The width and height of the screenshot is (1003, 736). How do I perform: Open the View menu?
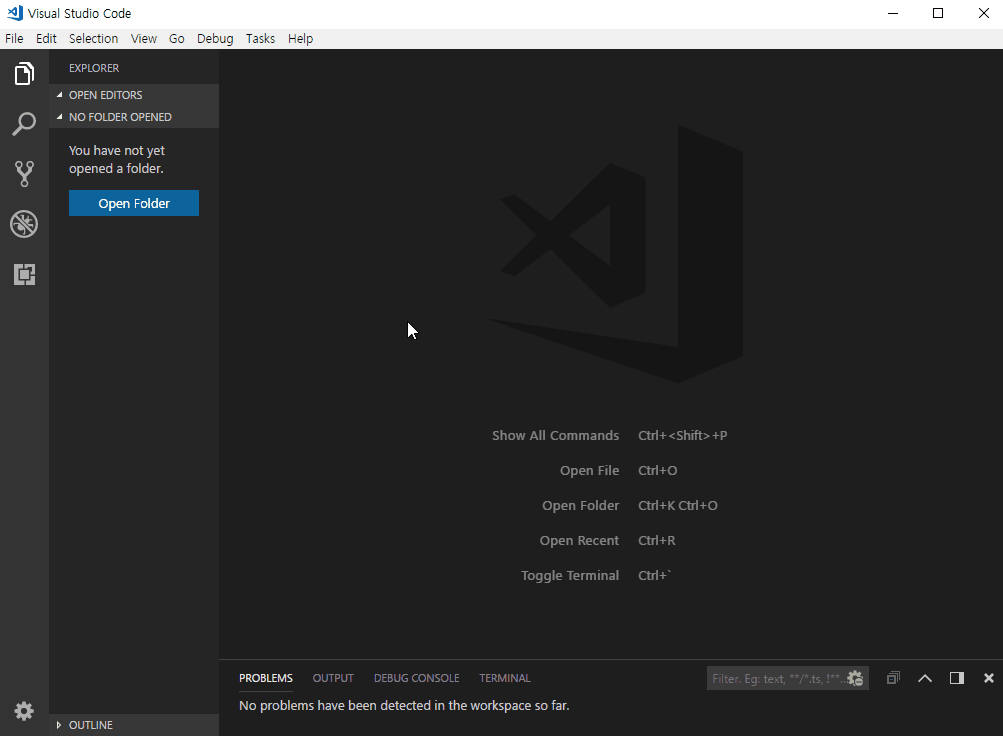[144, 38]
